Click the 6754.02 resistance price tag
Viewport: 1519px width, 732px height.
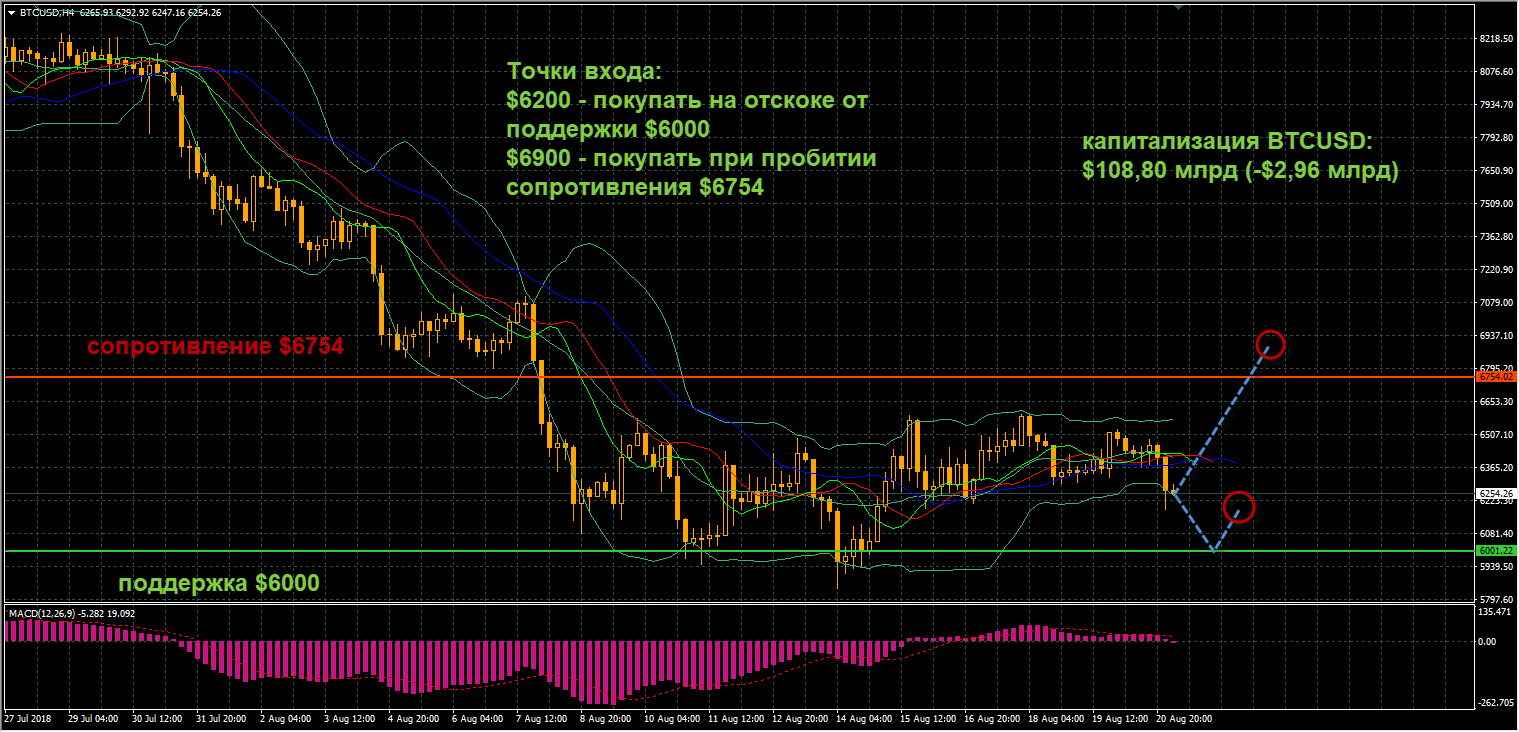[1495, 377]
